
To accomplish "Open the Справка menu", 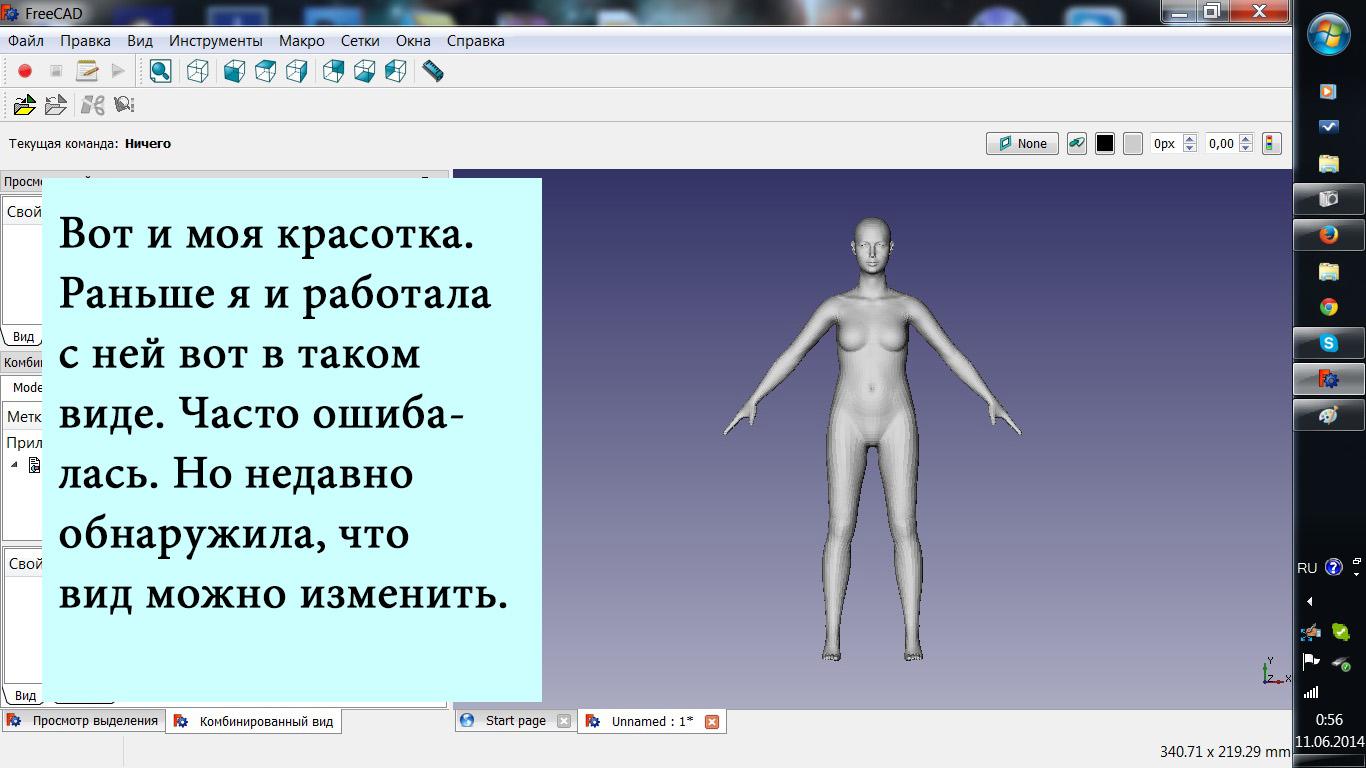I will [x=476, y=41].
